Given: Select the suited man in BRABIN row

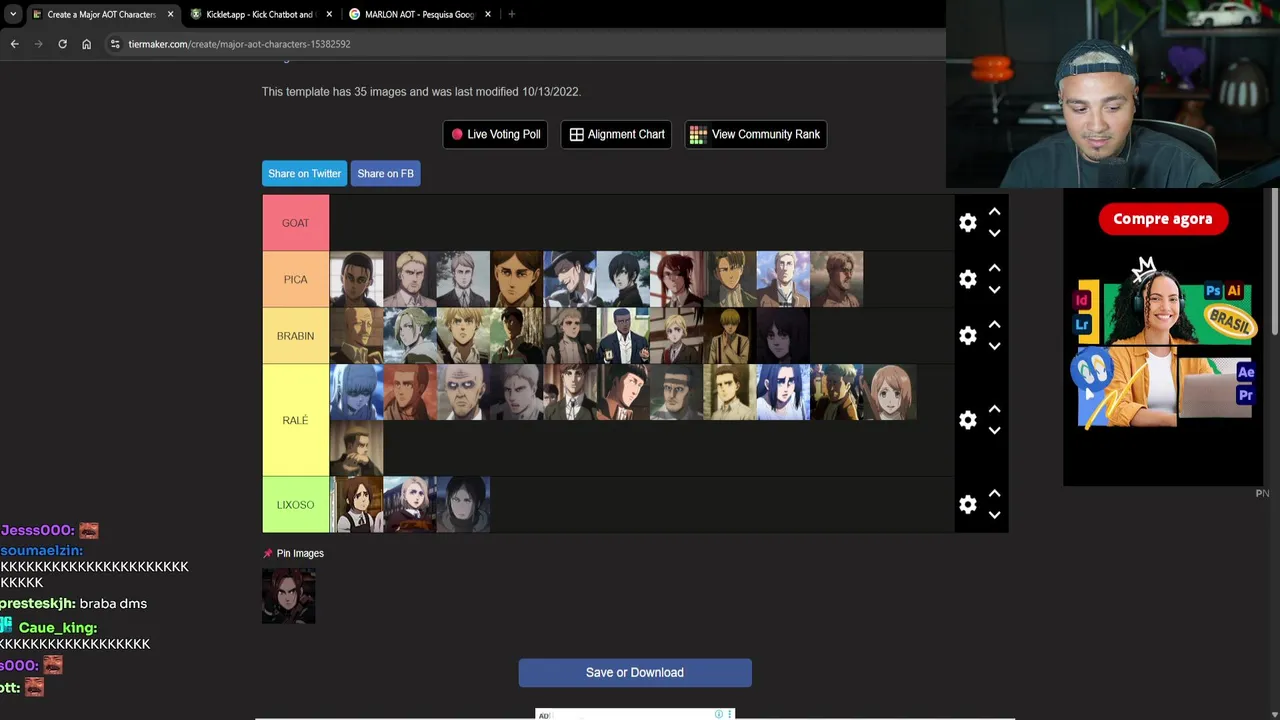Looking at the screenshot, I should click(x=623, y=336).
